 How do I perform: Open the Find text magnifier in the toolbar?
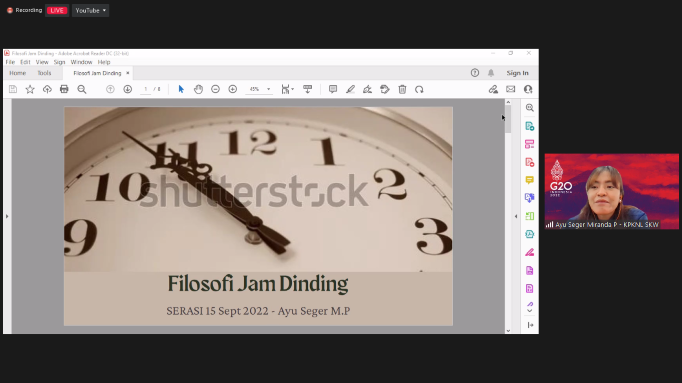82,89
